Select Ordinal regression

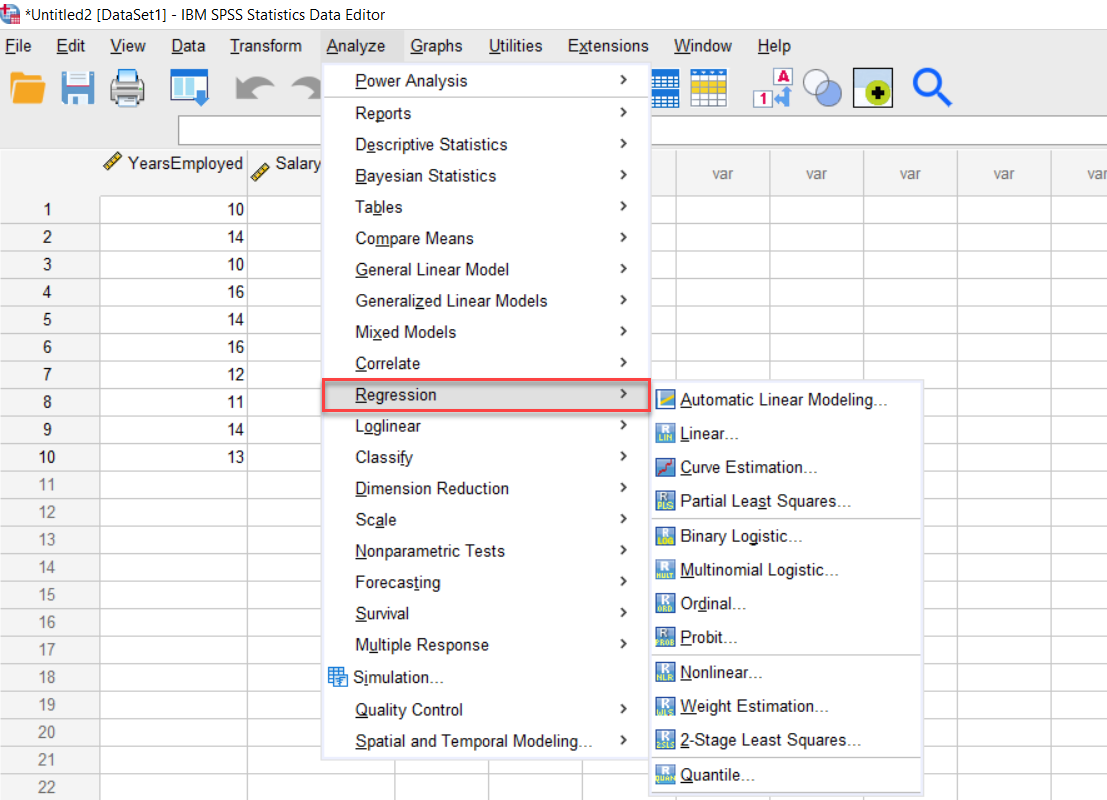[786, 604]
